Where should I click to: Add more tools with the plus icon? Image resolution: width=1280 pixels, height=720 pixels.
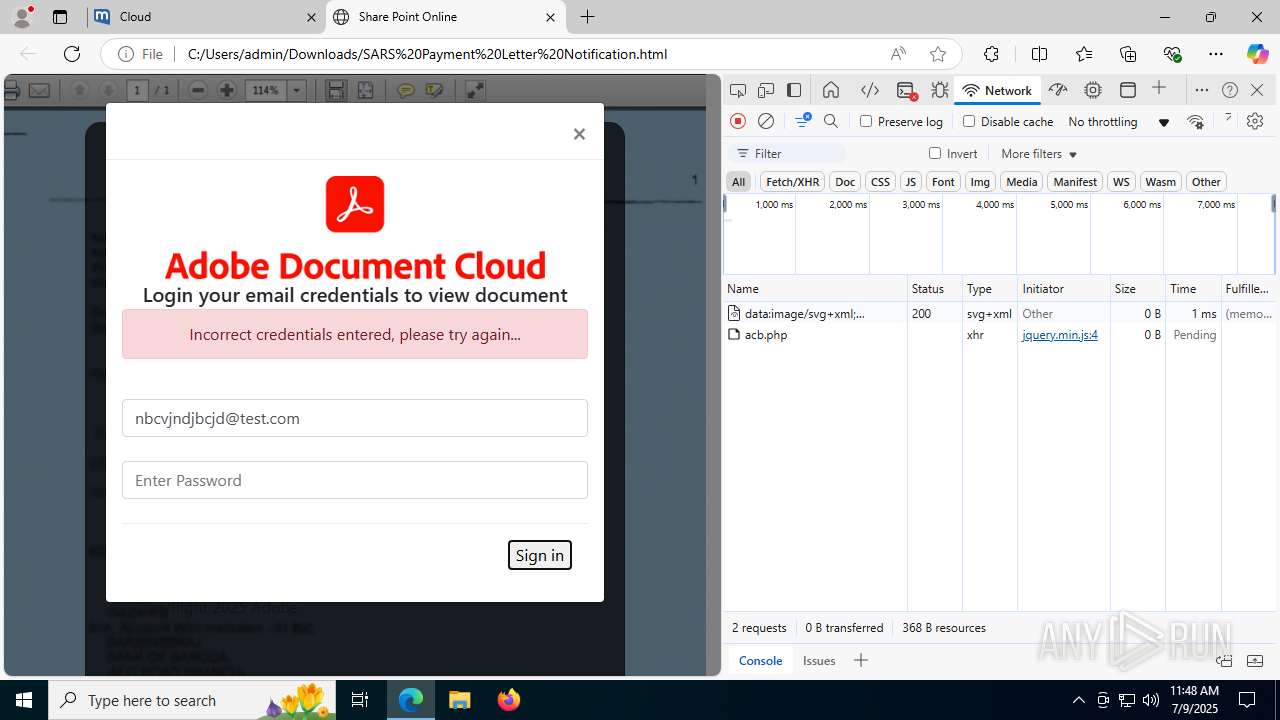click(x=1159, y=89)
